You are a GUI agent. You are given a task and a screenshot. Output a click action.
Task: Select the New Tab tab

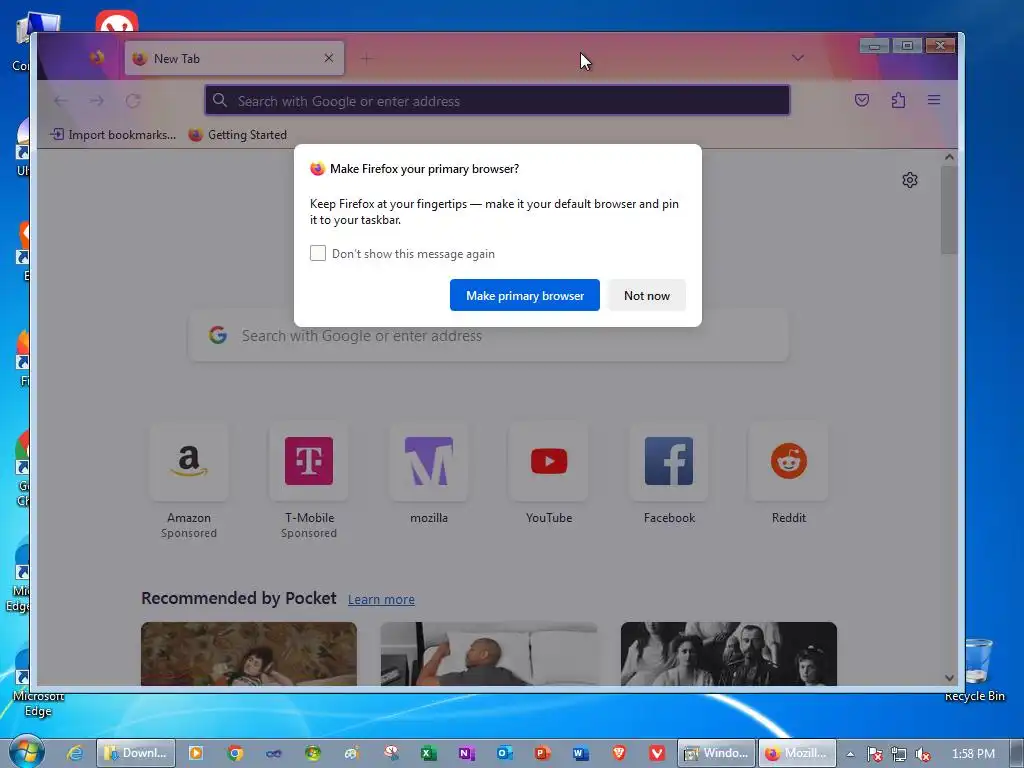click(234, 58)
